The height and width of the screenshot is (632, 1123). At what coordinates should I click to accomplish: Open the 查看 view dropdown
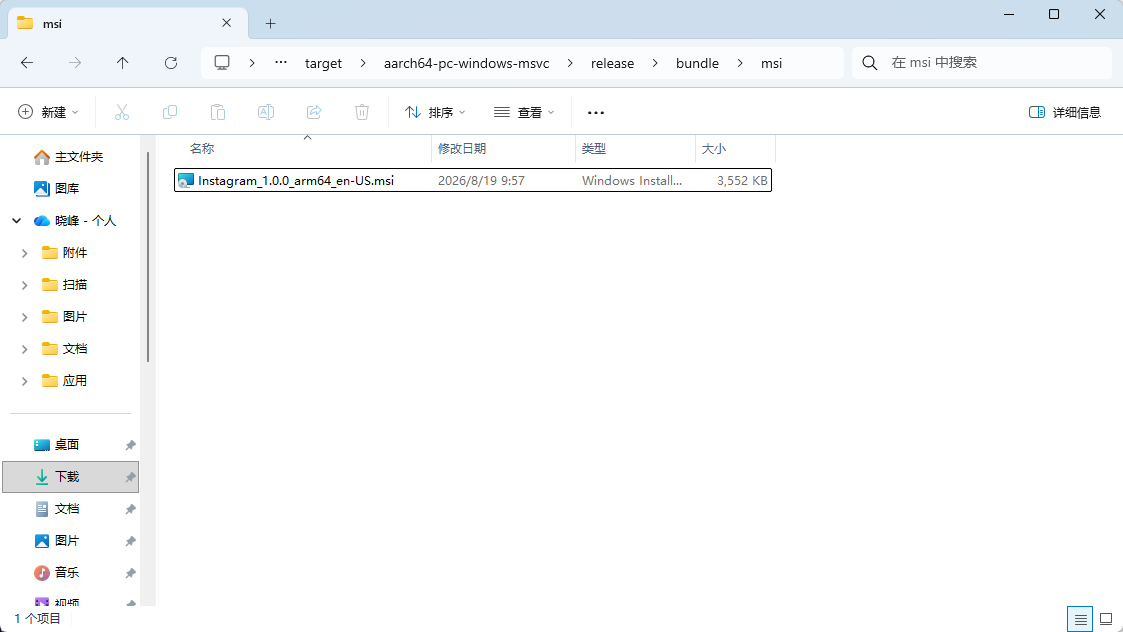click(x=524, y=112)
